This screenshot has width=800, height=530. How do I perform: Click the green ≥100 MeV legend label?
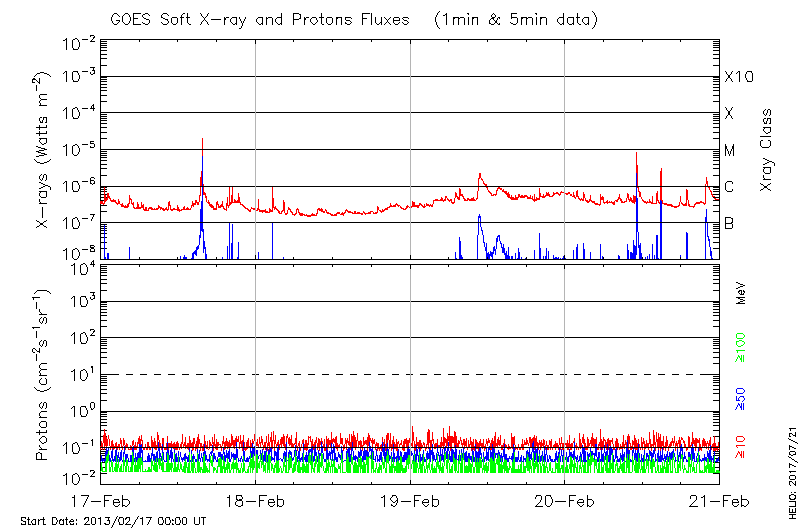742,347
